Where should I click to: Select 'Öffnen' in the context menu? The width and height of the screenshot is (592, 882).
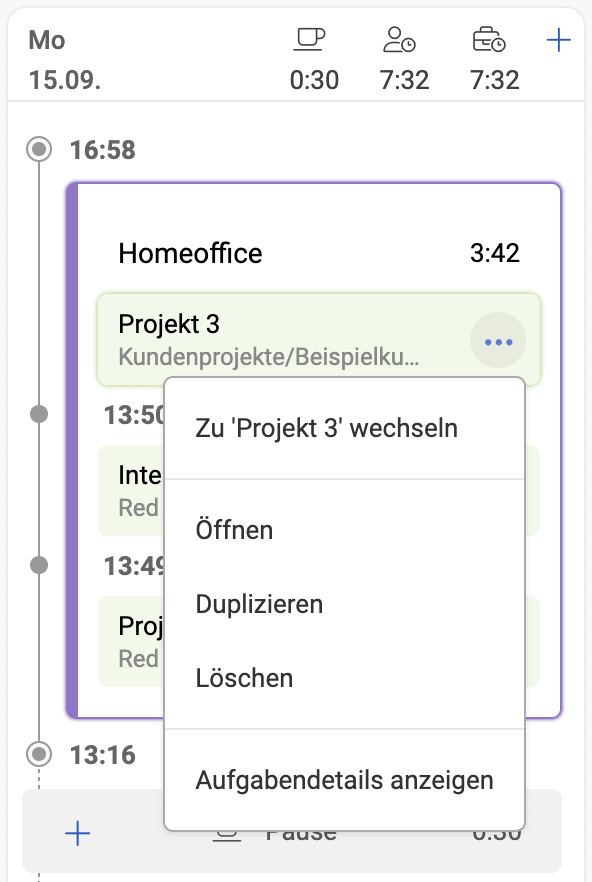pos(236,530)
